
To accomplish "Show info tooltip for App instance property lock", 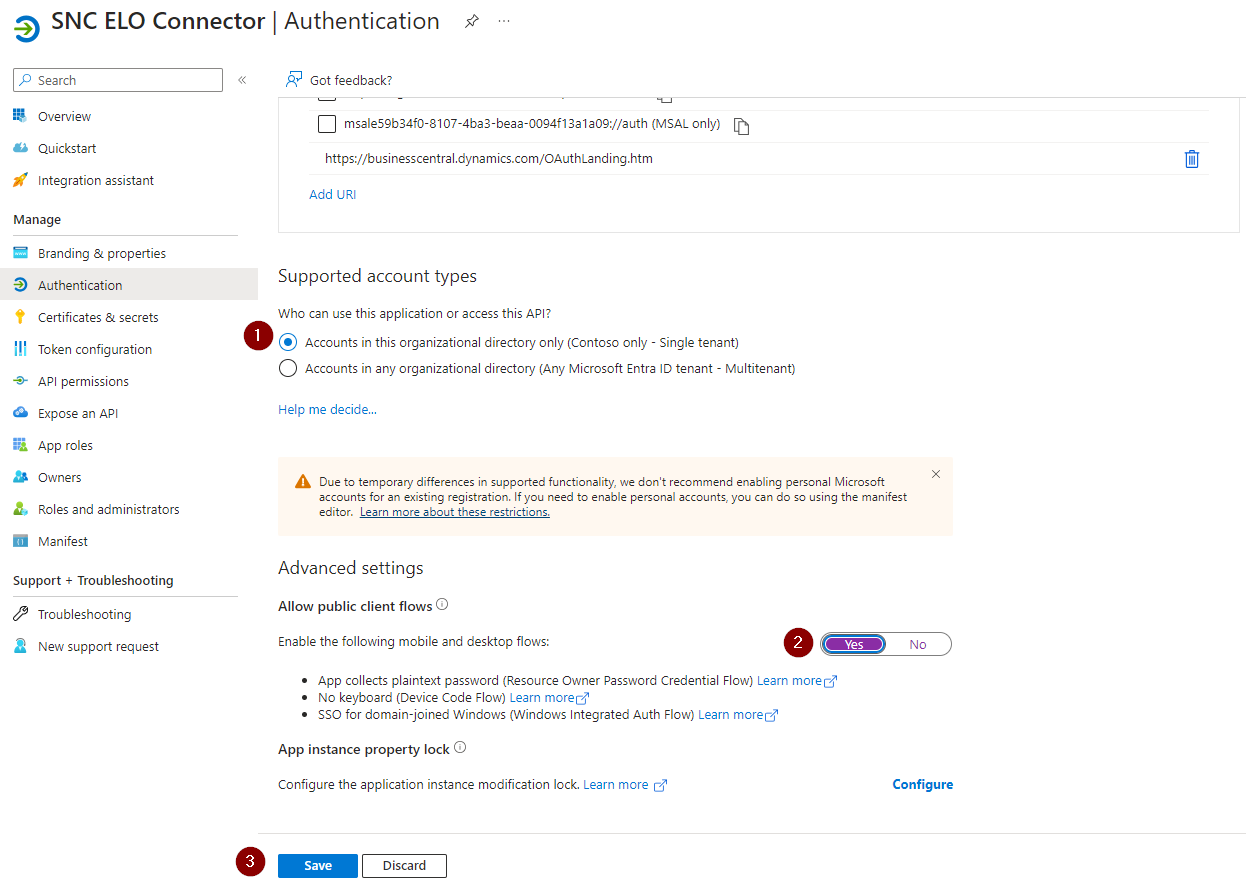I will pos(460,748).
